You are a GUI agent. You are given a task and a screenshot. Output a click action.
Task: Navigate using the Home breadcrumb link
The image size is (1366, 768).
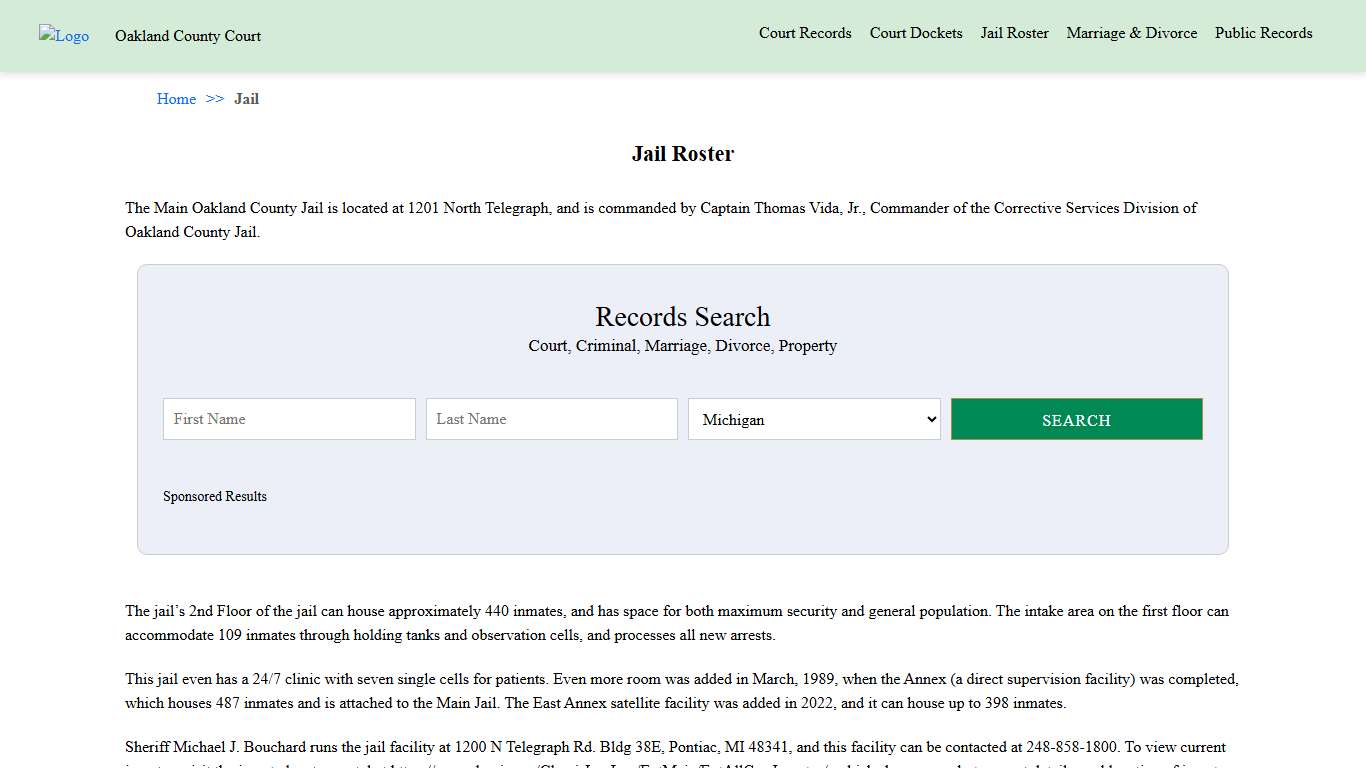[x=176, y=99]
